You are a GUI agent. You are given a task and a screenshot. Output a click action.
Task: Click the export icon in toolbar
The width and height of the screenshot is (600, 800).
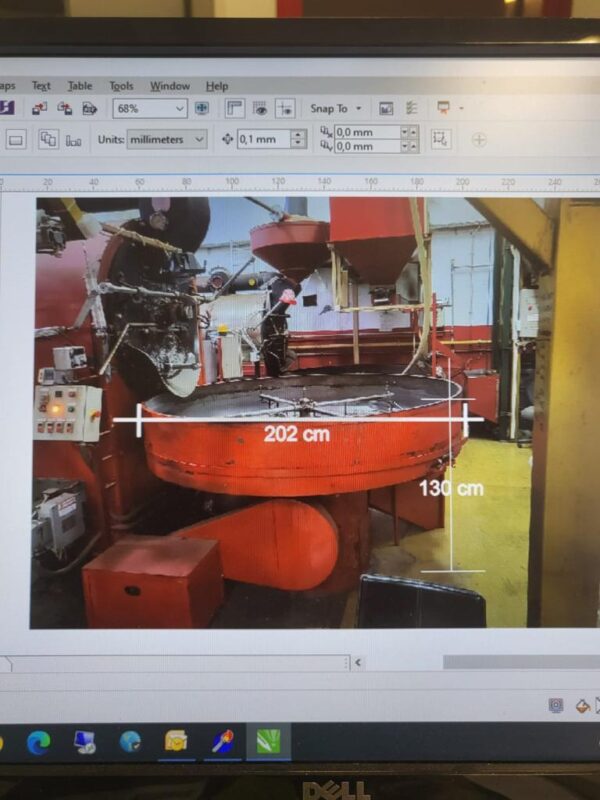click(65, 108)
